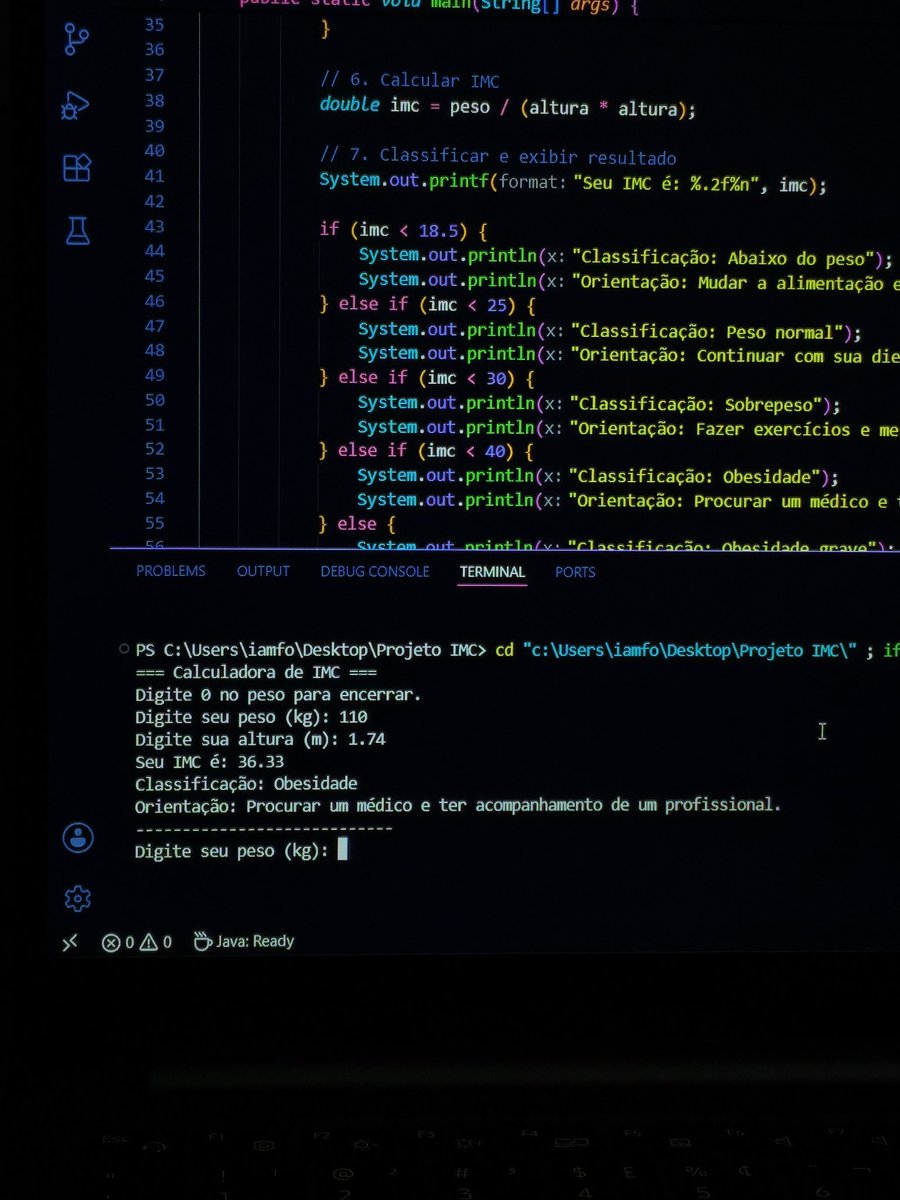Click 'Orientação: Fazer exercícios' string in code
900x1200 pixels.
(734, 429)
